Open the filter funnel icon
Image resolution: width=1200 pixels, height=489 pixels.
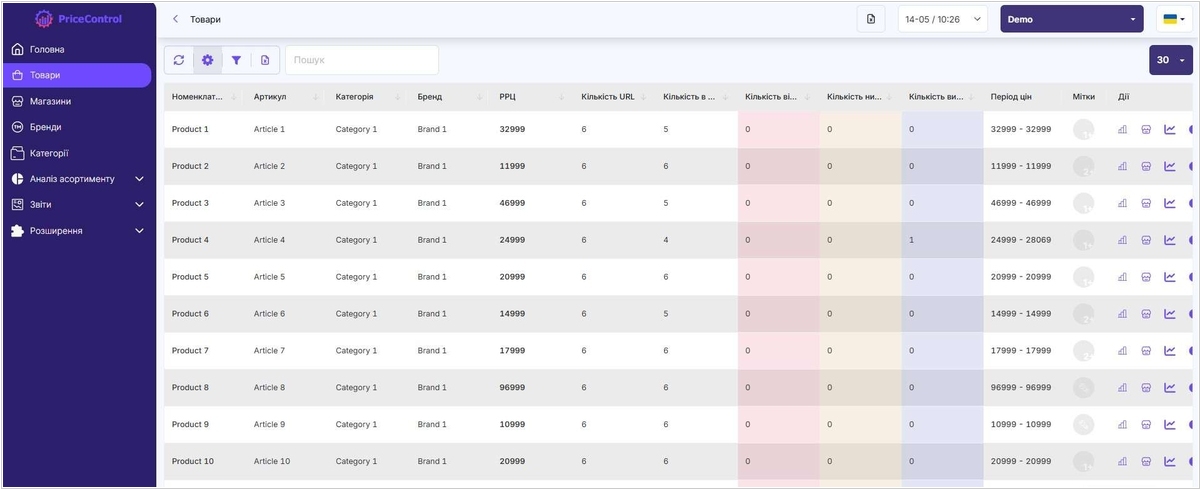coord(237,60)
